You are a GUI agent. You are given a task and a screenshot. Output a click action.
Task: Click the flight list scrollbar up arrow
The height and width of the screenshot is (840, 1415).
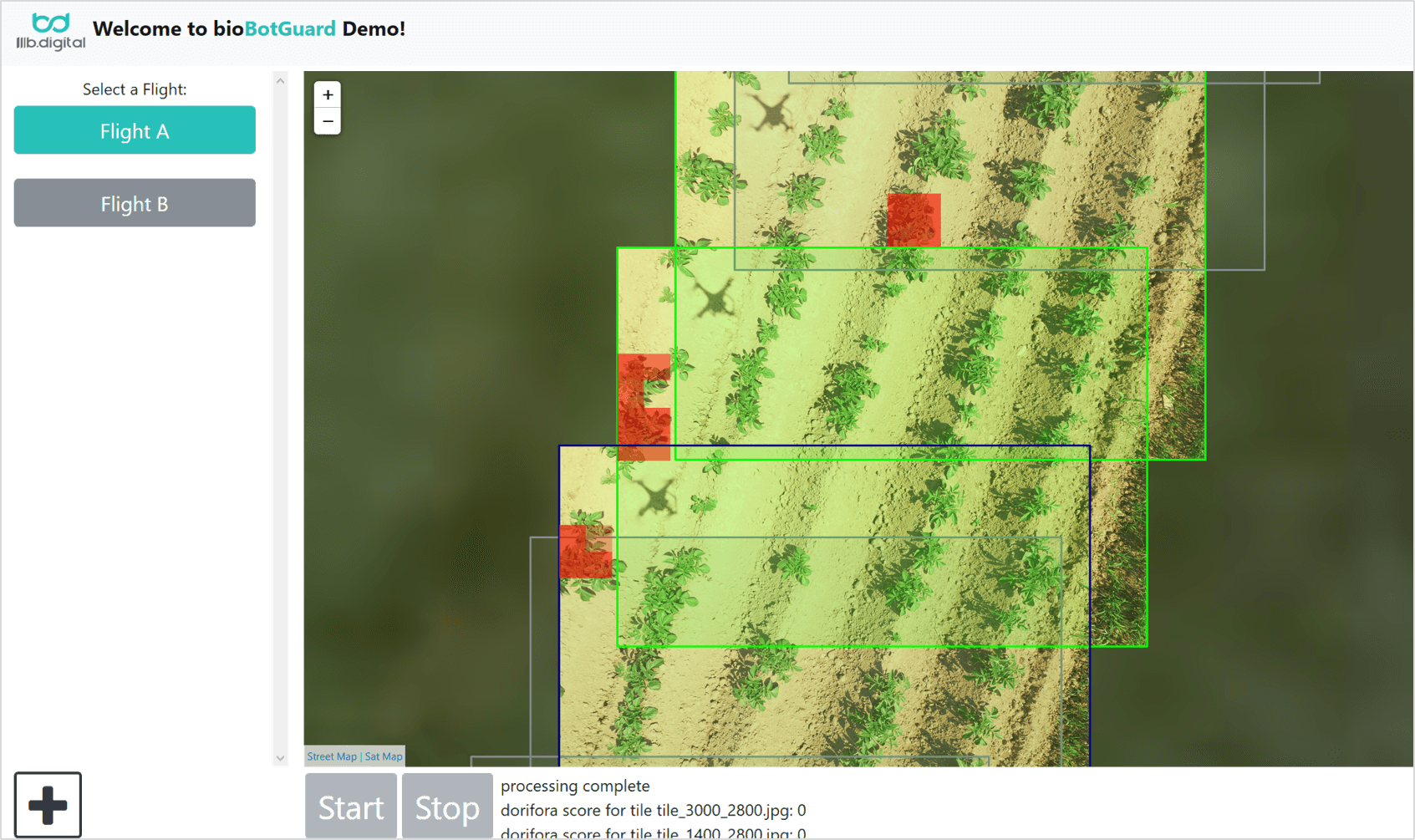pyautogui.click(x=281, y=80)
